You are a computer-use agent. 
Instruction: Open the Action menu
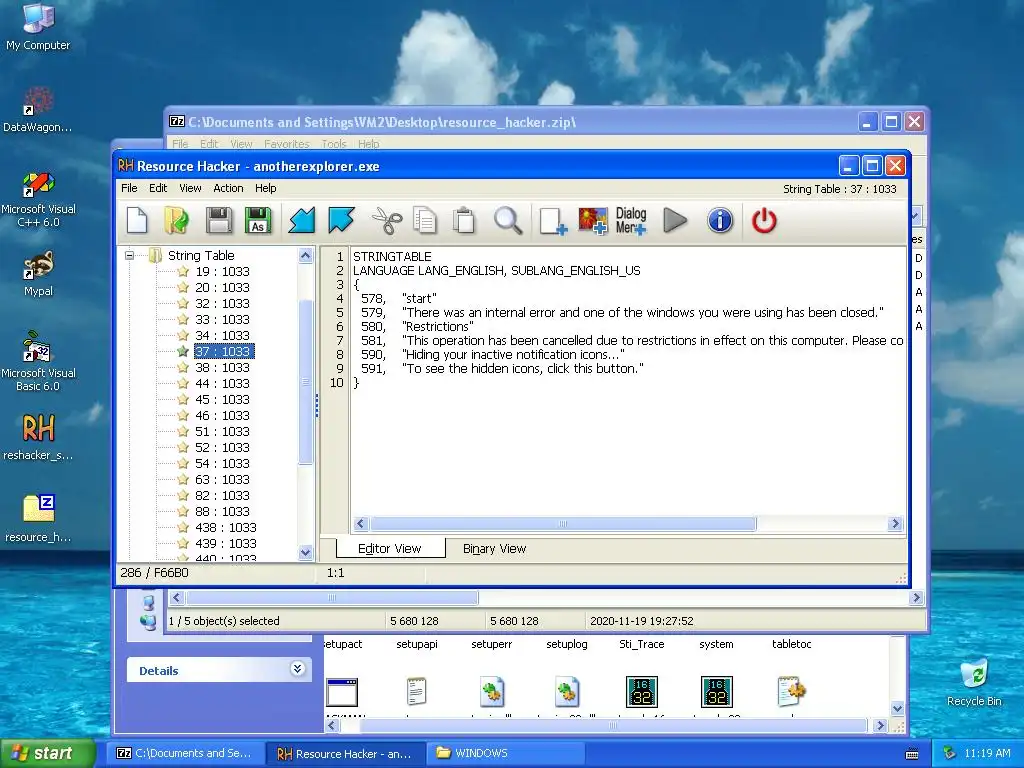point(228,188)
